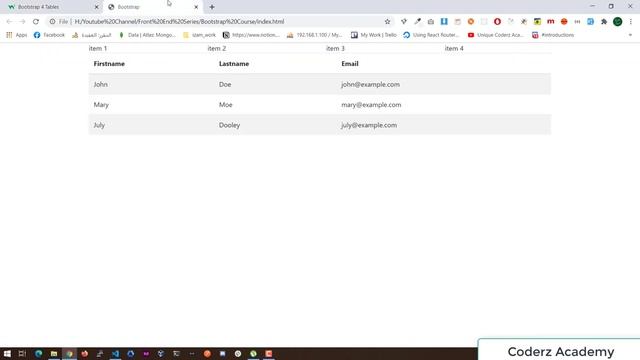Click nav item 3

coord(335,48)
